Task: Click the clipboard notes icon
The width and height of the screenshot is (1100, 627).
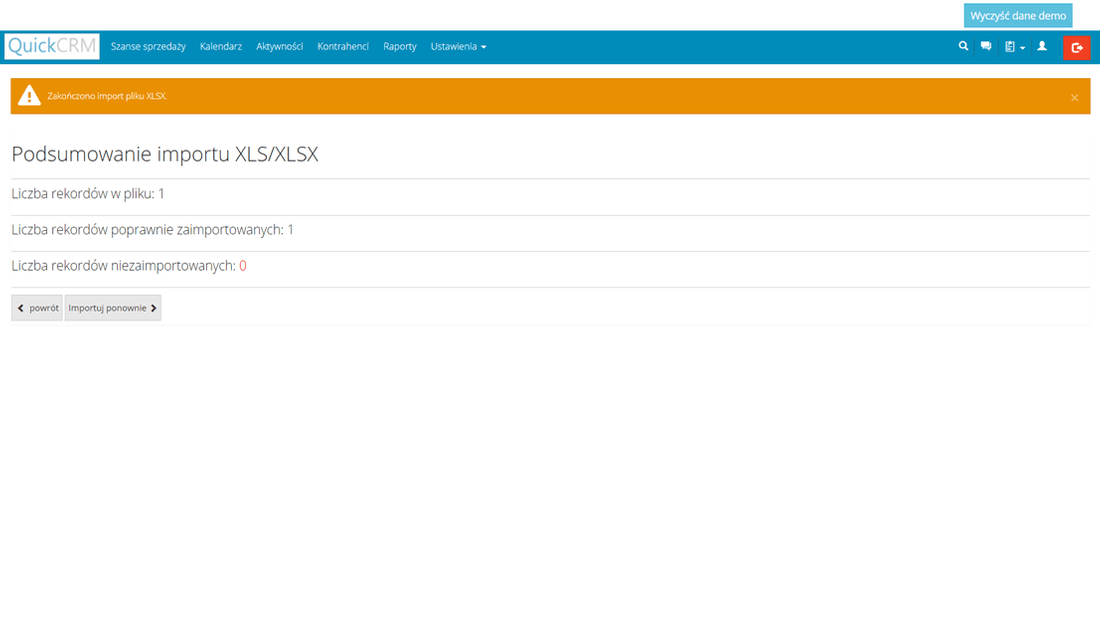Action: [1009, 46]
